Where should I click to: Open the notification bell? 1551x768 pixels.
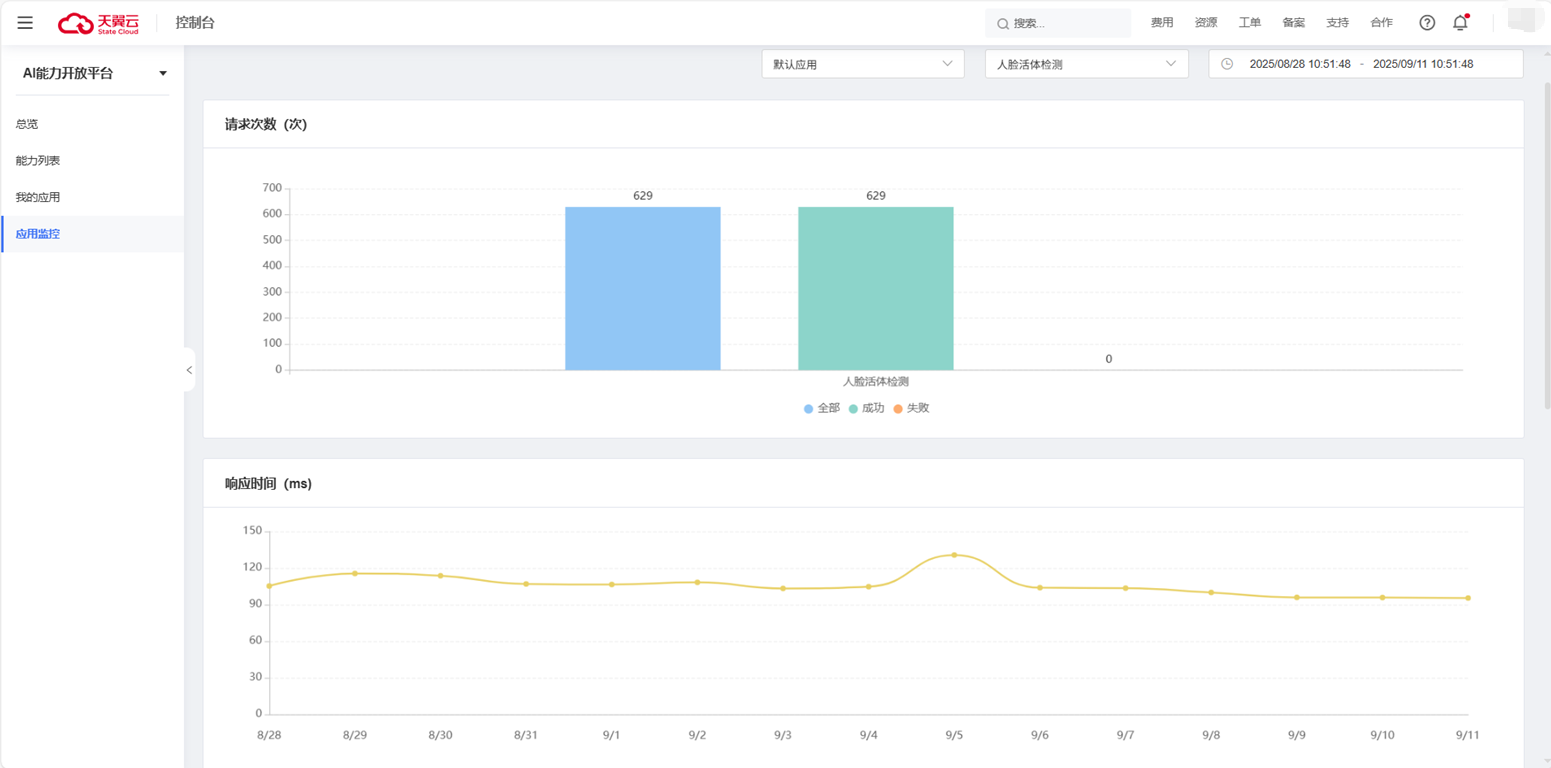click(1460, 22)
